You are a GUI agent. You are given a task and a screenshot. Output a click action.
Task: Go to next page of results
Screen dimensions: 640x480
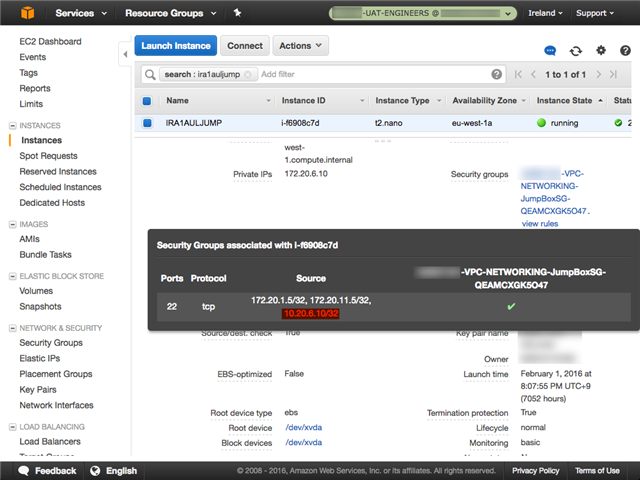pyautogui.click(x=598, y=74)
